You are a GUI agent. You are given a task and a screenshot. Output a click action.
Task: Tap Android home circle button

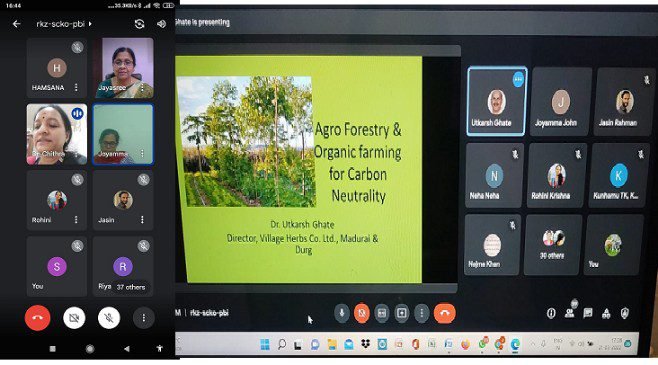click(90, 349)
